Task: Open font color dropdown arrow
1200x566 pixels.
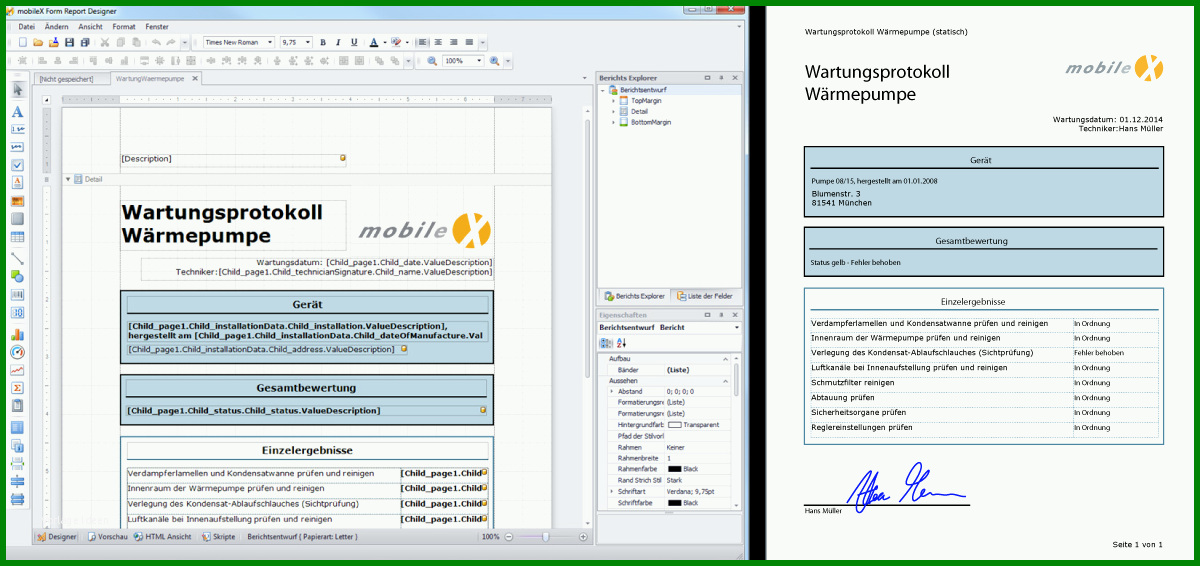Action: click(384, 42)
